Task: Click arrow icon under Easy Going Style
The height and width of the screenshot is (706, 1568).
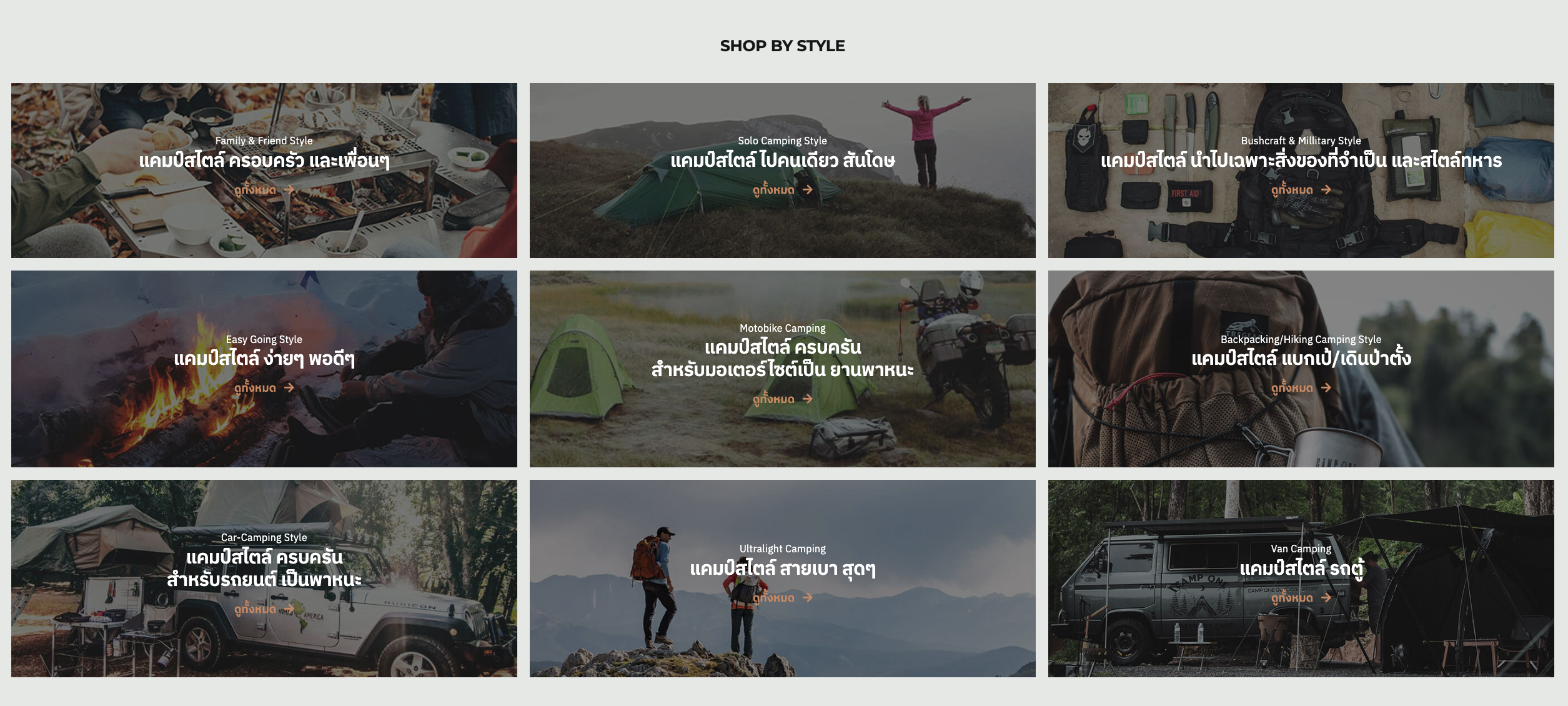Action: [289, 387]
